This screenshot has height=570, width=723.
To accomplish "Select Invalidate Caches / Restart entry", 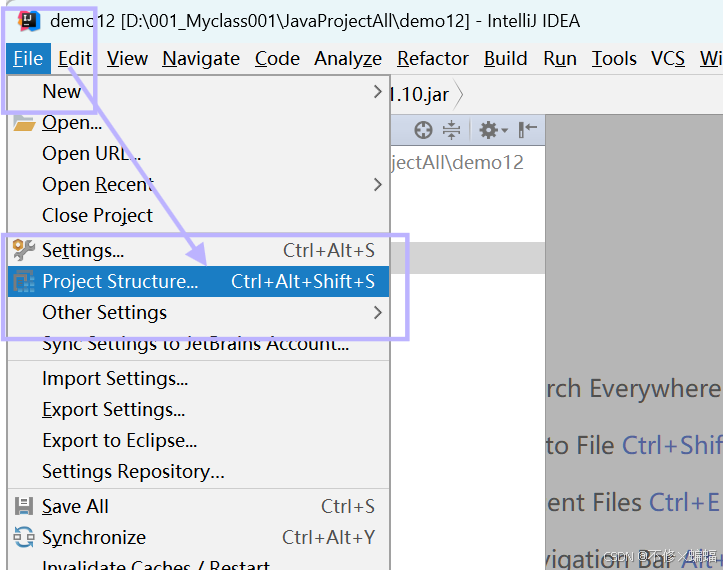I will [x=198, y=563].
